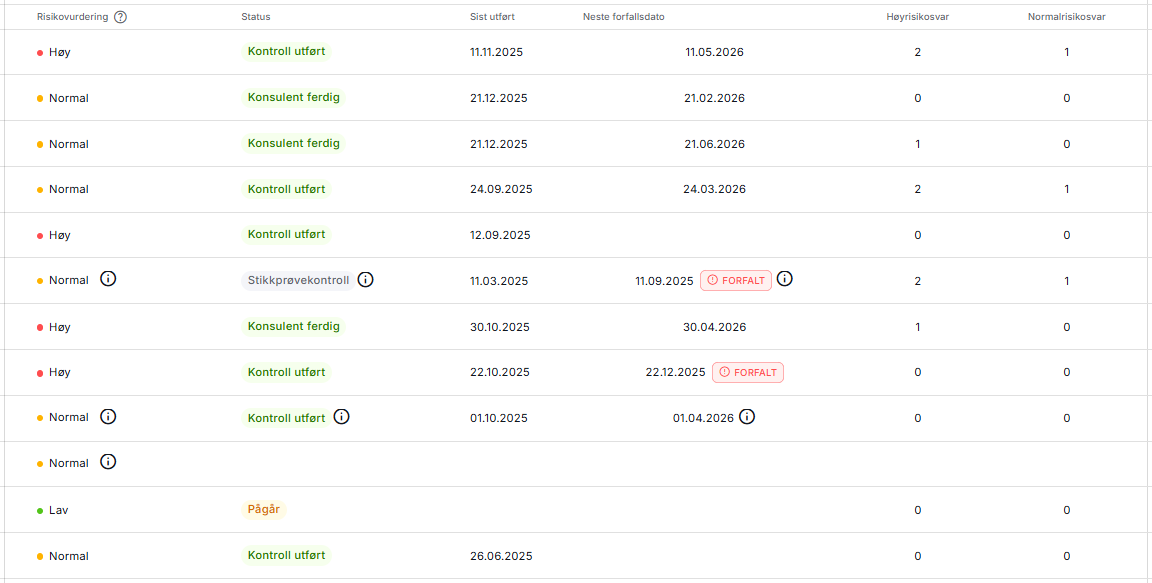
Task: Click info icon after the red FORFALT badge on 11.09.2025
Action: tap(785, 279)
